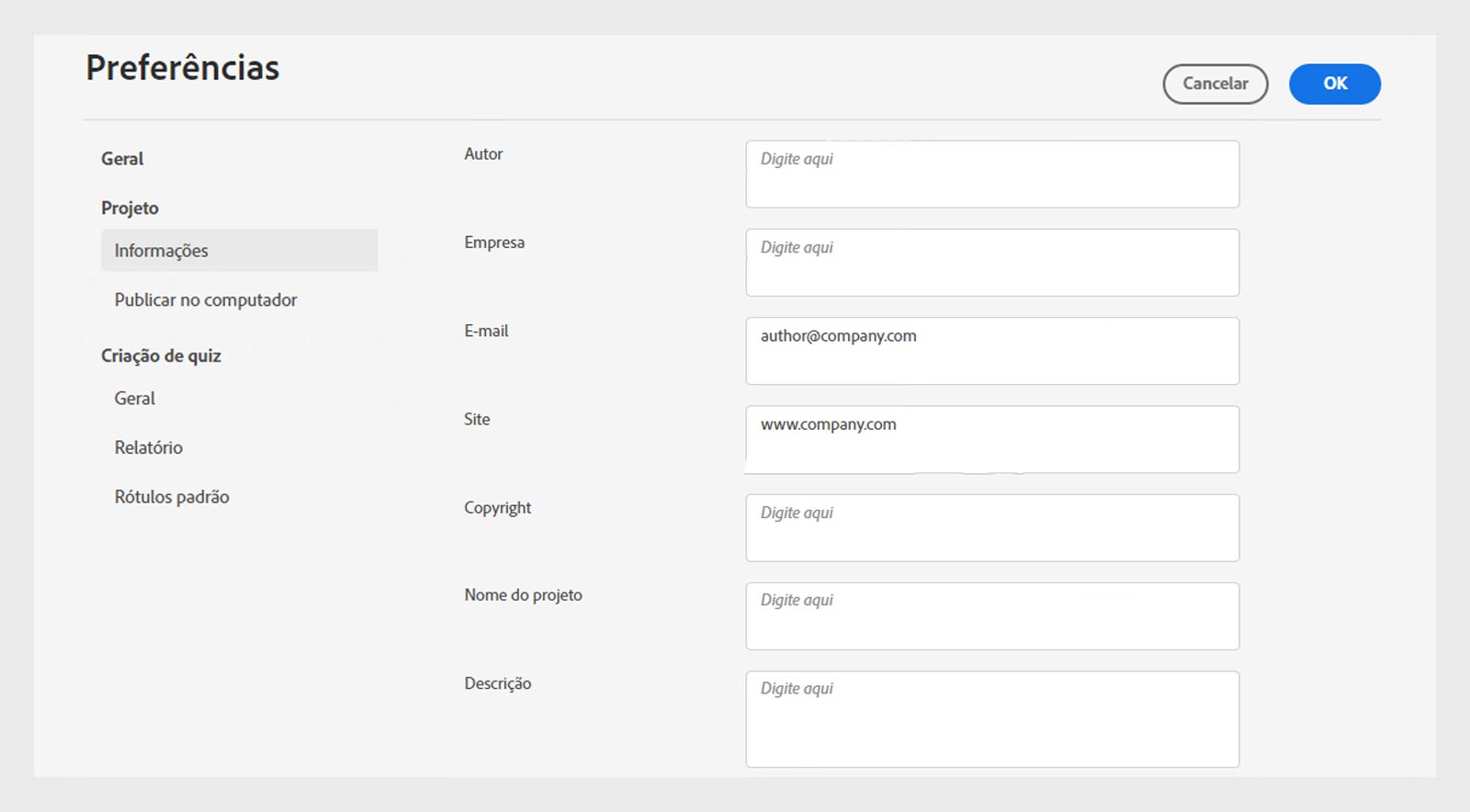This screenshot has width=1470, height=812.
Task: Click the Nome do projeto input
Action: click(x=992, y=616)
